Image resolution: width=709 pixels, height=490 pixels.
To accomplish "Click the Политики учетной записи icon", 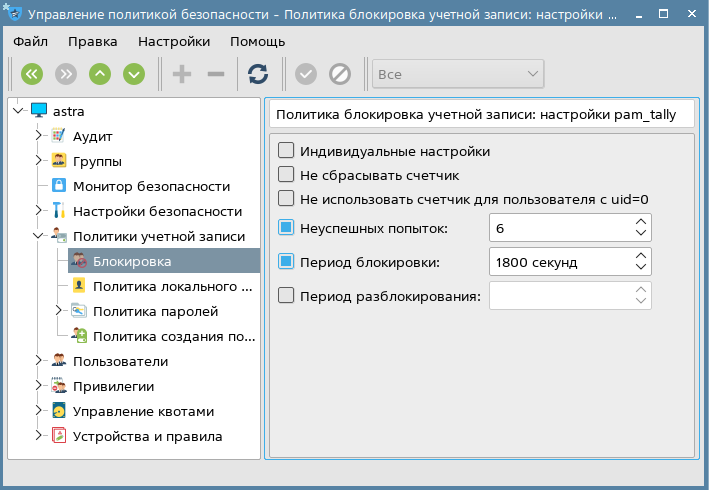I will (59, 235).
